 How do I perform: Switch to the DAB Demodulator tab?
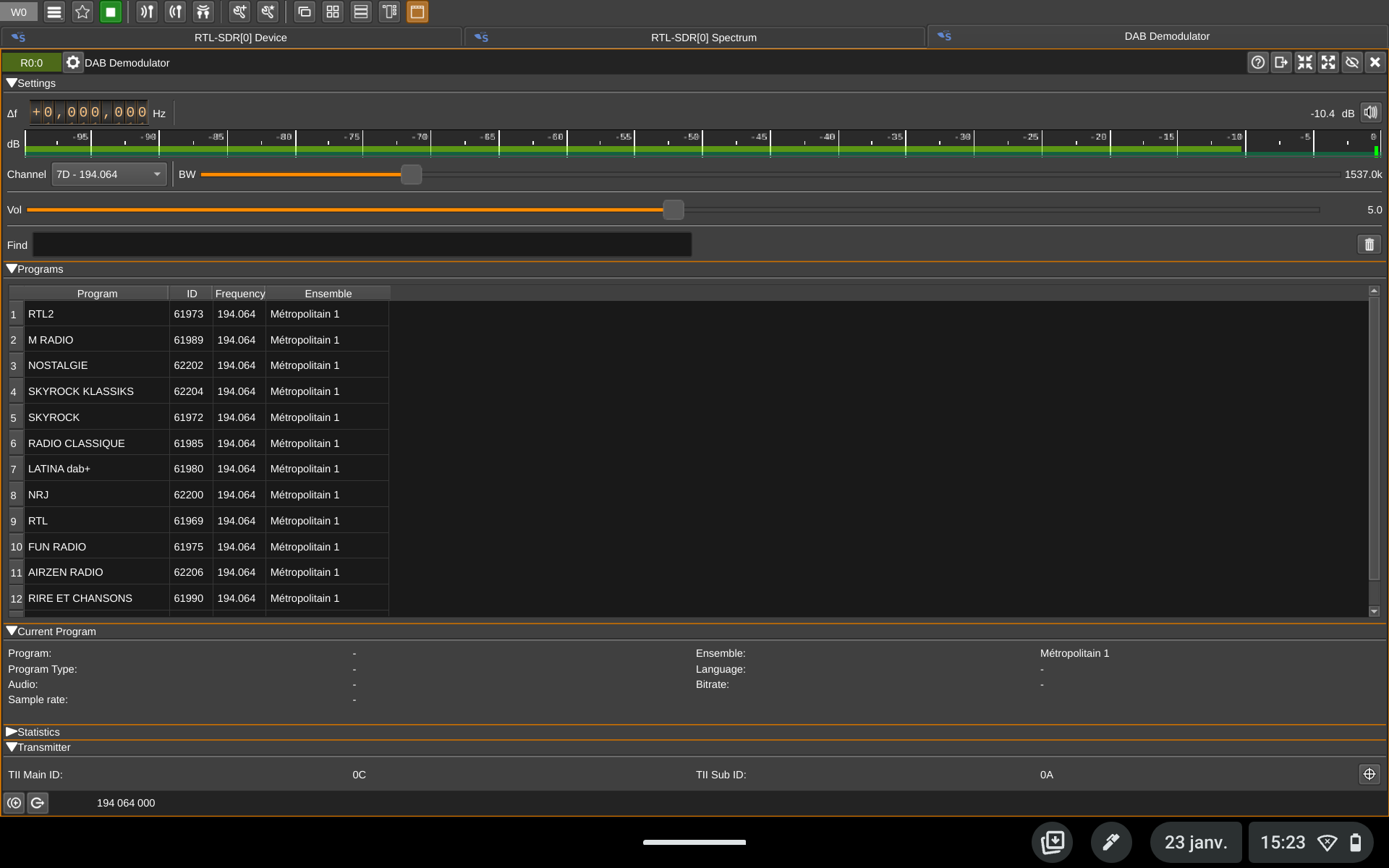[x=1157, y=36]
